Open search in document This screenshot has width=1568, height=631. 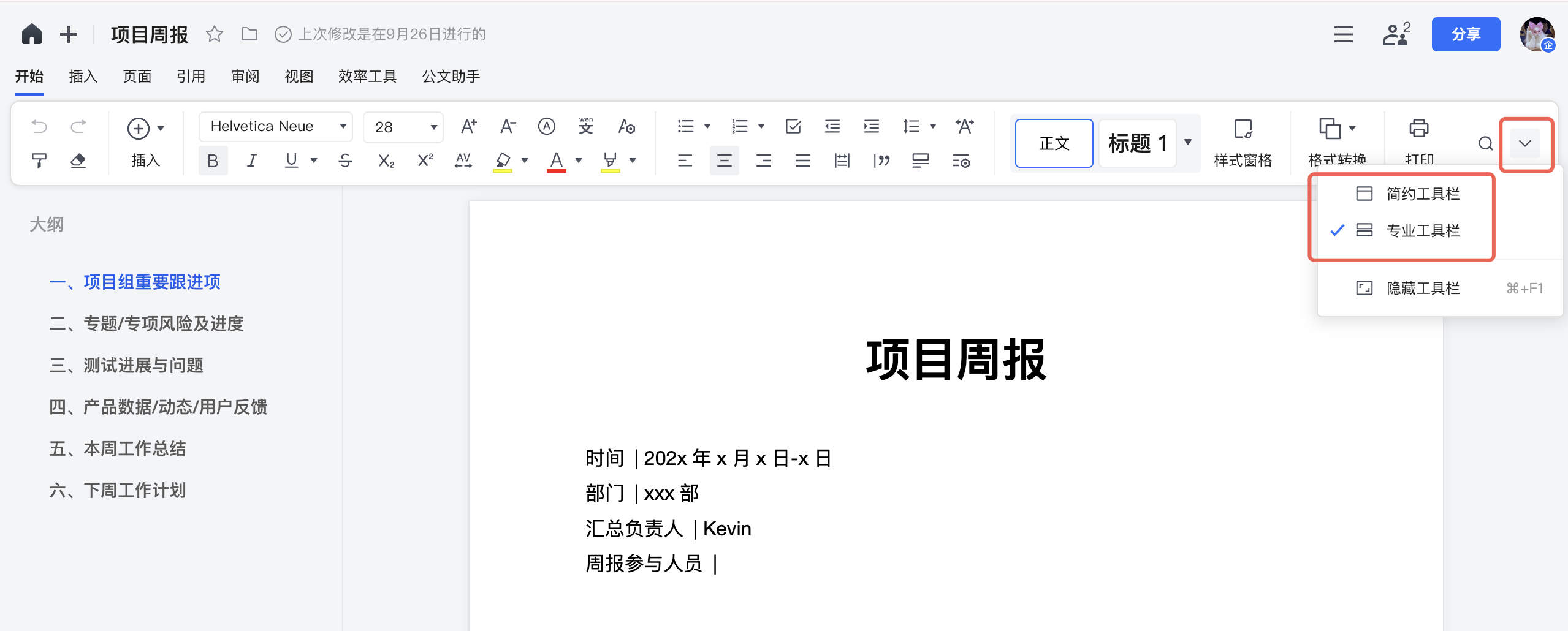tap(1485, 144)
